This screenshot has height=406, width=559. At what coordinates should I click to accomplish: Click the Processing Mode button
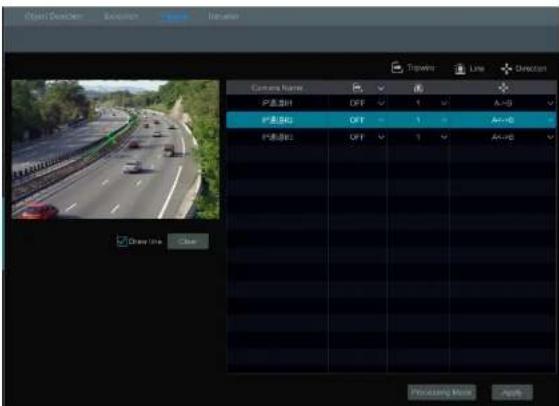click(441, 392)
